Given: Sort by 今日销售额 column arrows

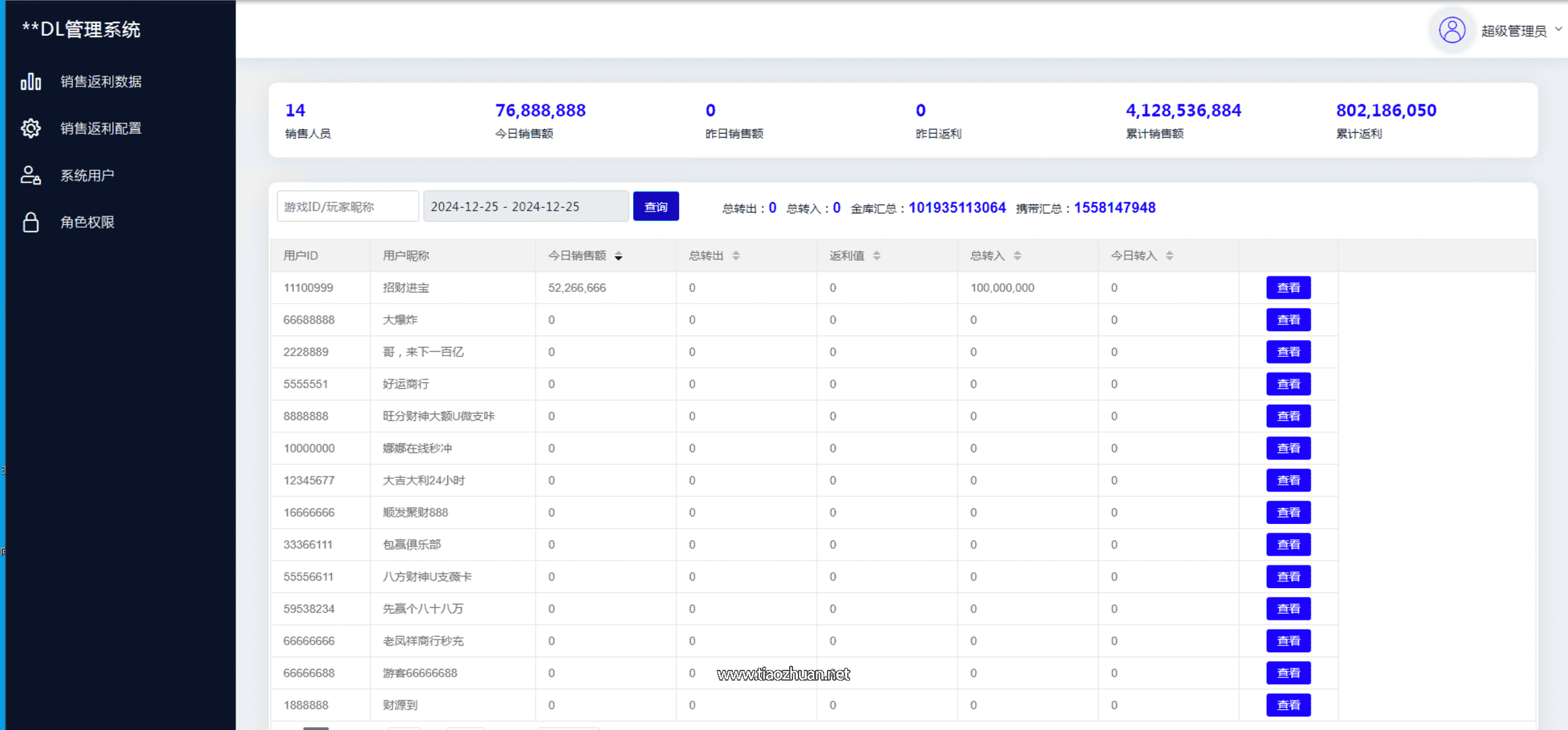Looking at the screenshot, I should (618, 256).
